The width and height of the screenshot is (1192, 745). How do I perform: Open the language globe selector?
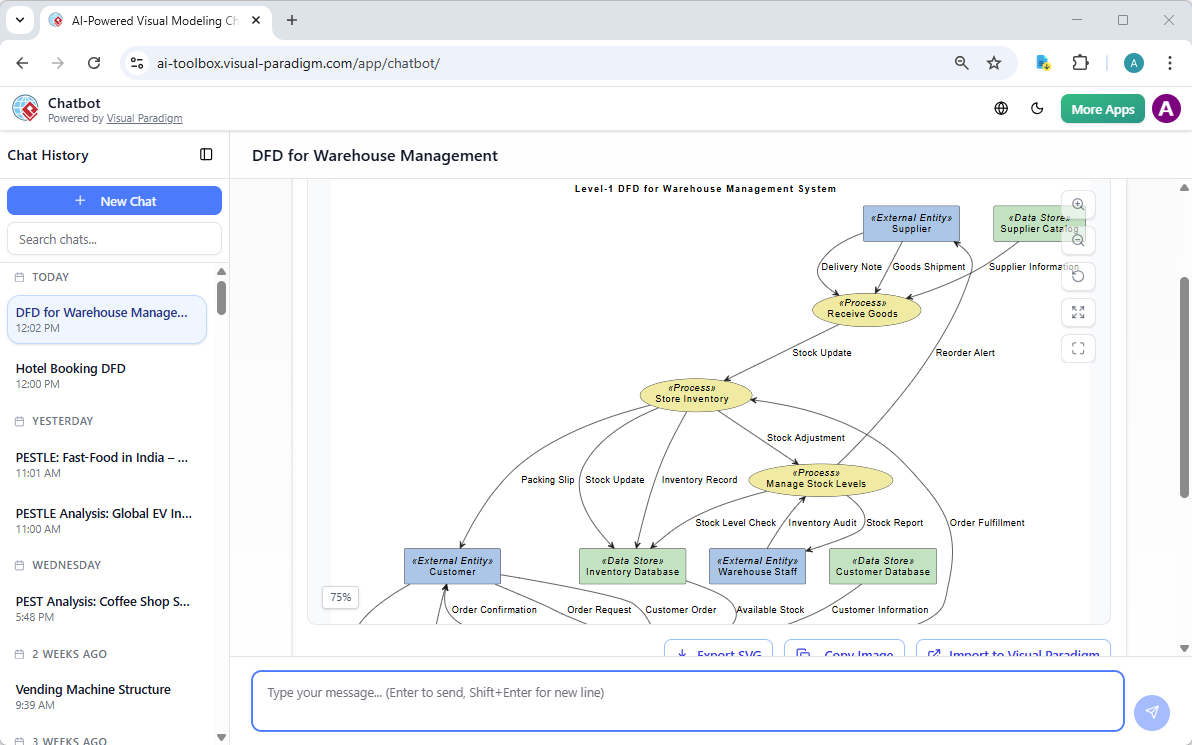[1001, 108]
